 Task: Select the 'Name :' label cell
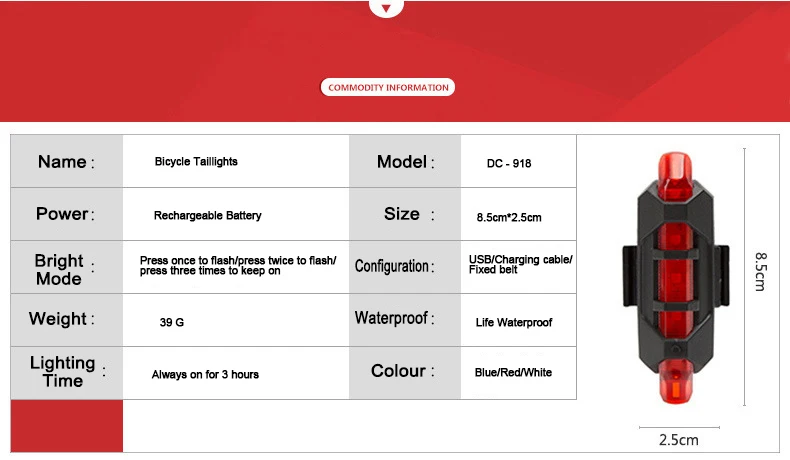[x=67, y=162]
